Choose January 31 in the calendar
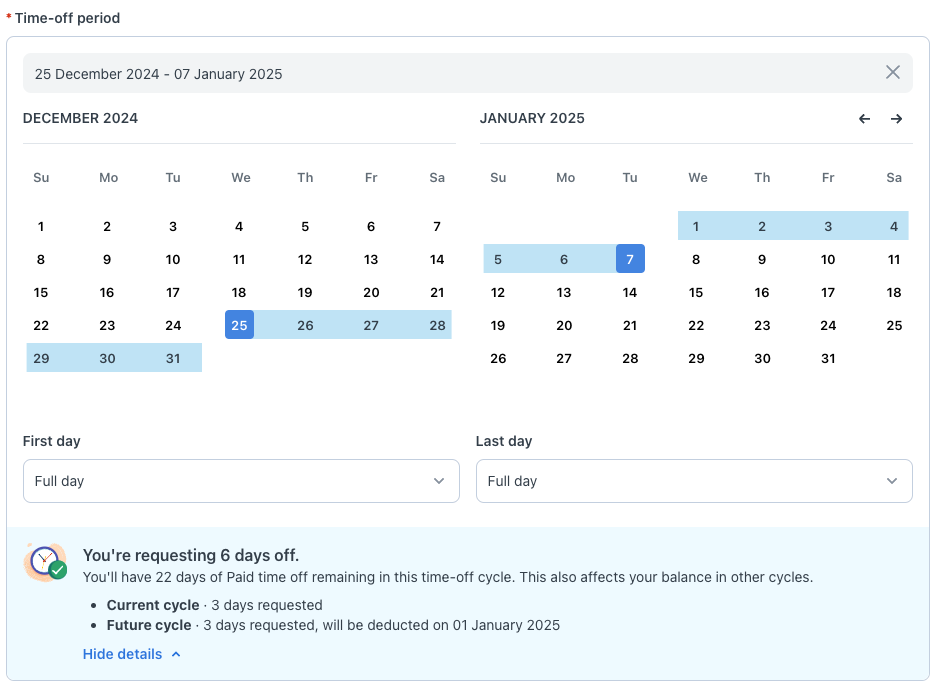Screen dimensions: 935x687 coord(828,358)
